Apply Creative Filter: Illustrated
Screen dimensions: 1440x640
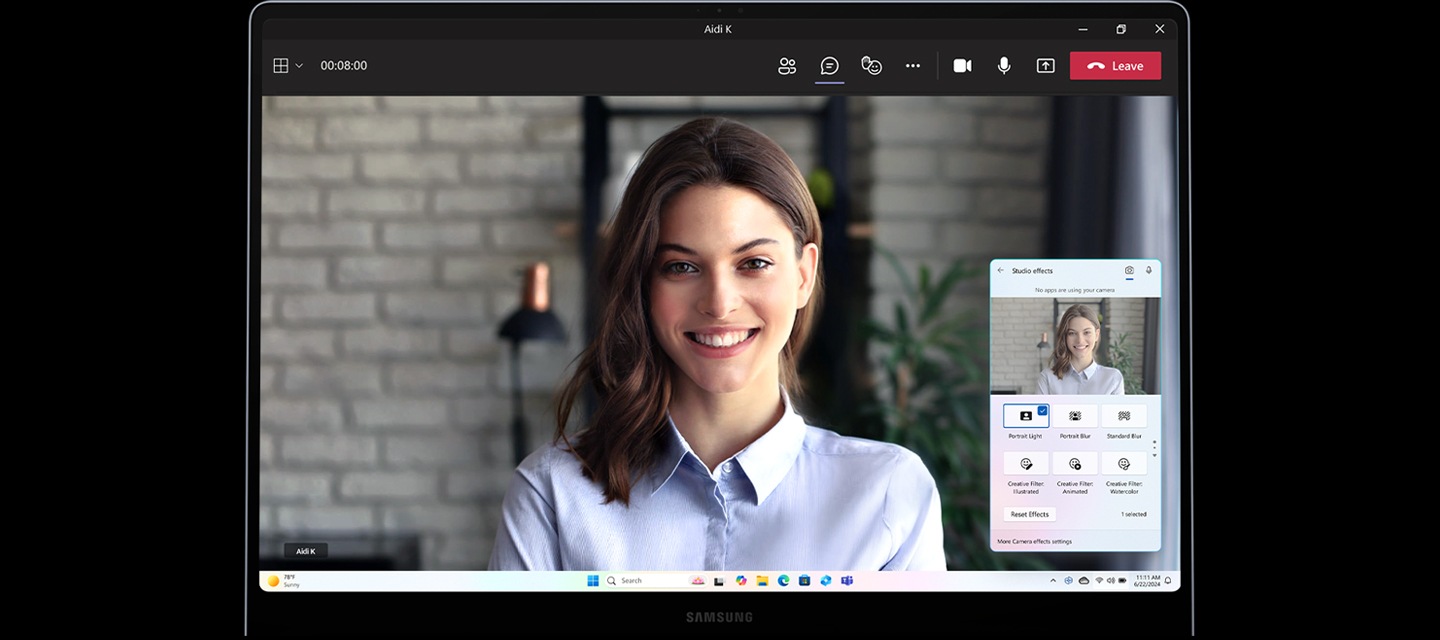[x=1026, y=464]
